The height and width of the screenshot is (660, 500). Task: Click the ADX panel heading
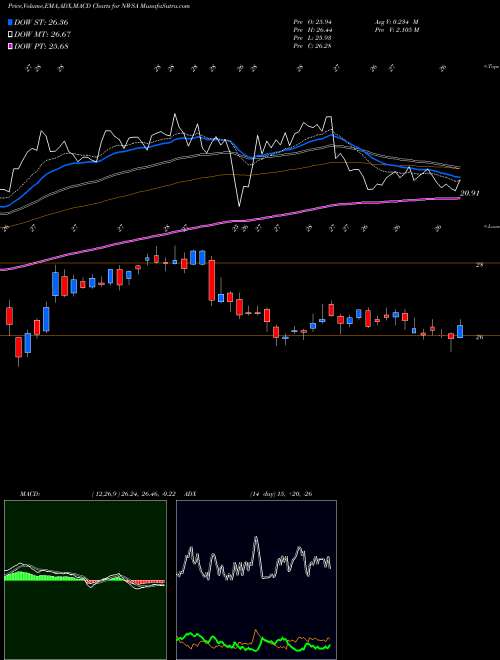(x=191, y=493)
